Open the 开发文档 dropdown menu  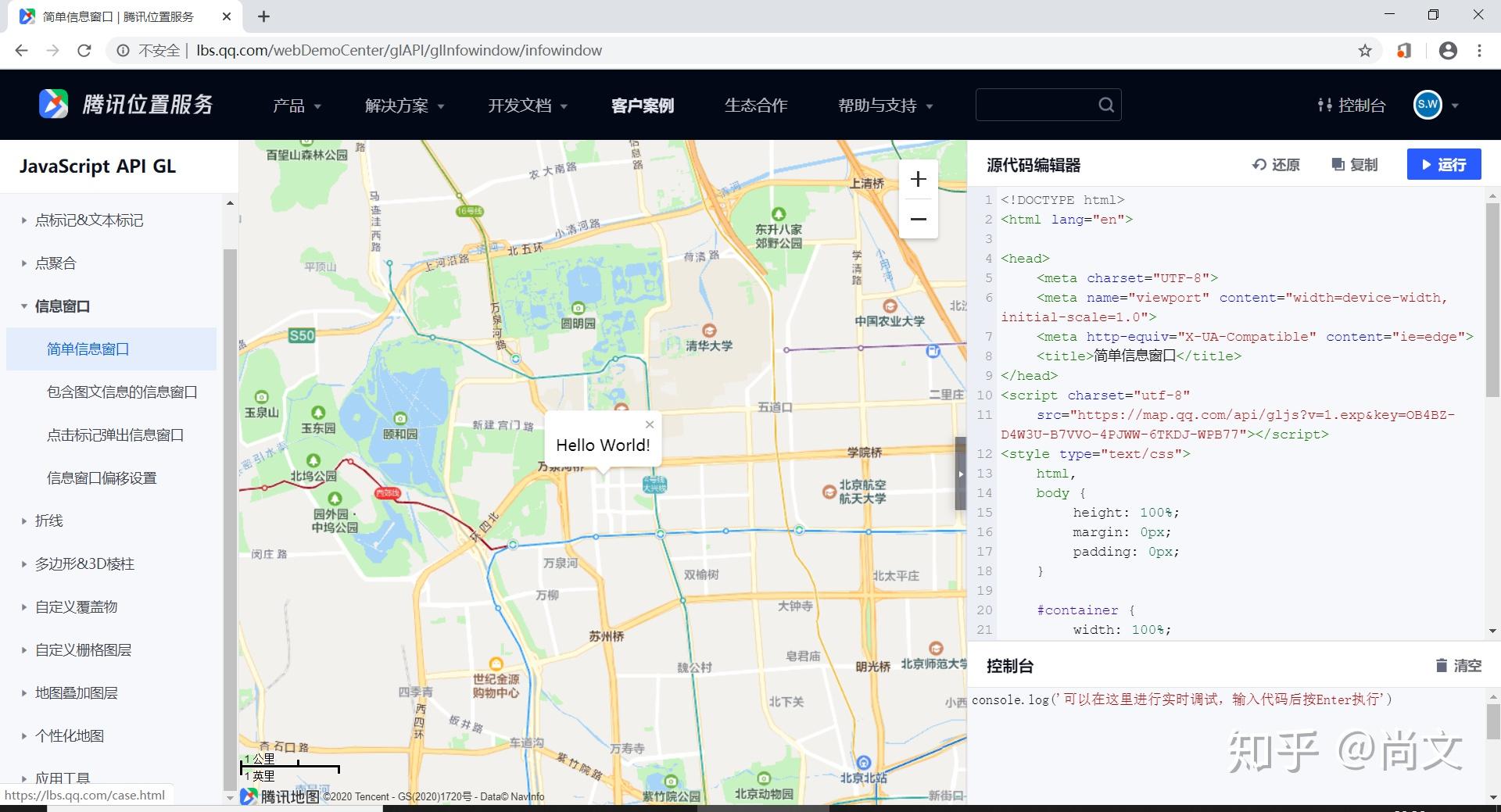528,106
